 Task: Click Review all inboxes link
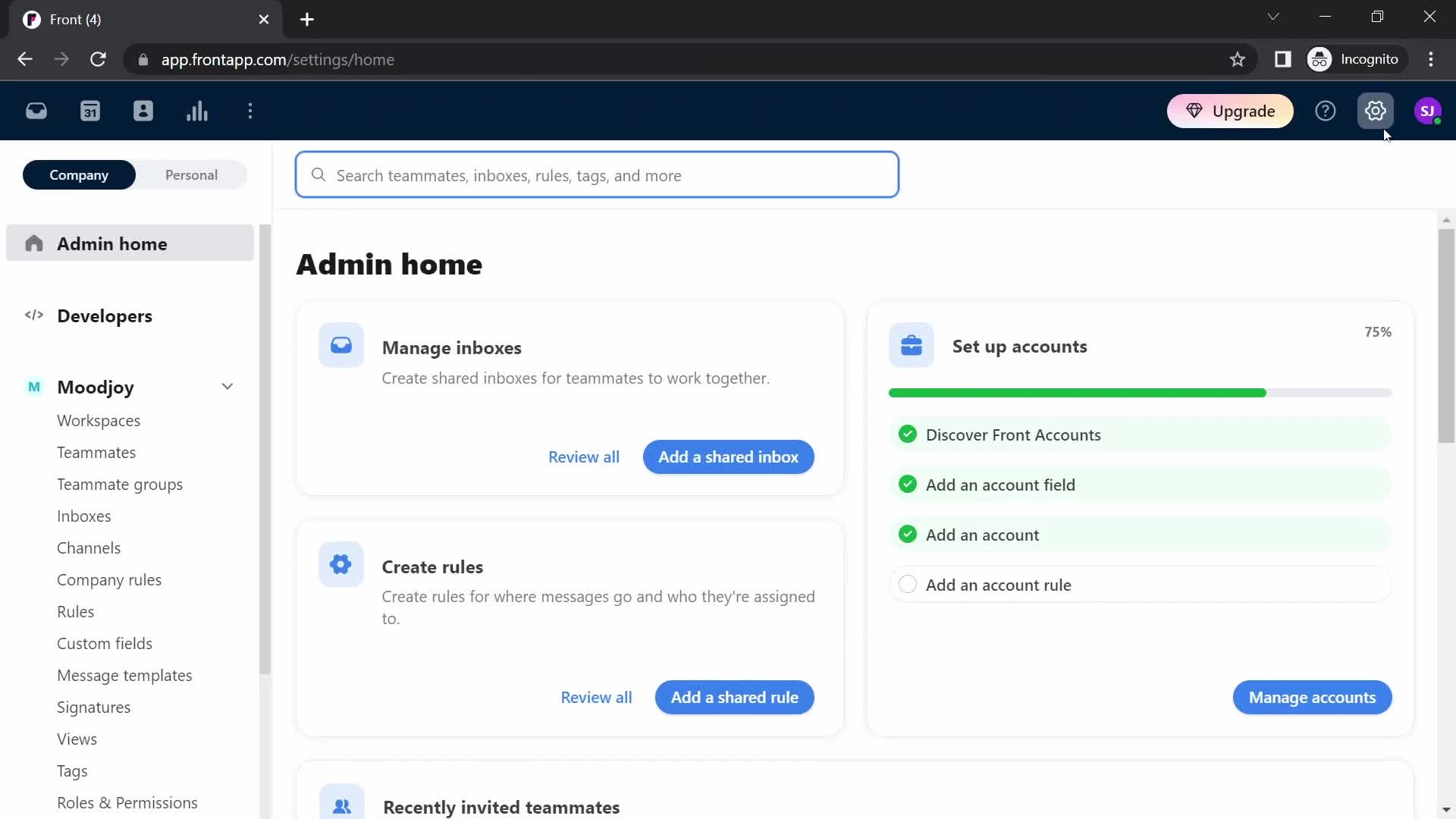pos(584,457)
